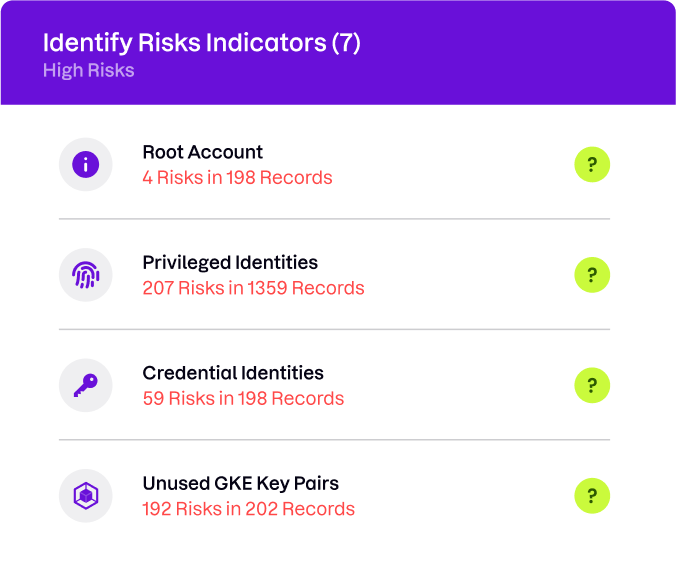Select the Root Account title
The image size is (676, 575).
coord(203,152)
